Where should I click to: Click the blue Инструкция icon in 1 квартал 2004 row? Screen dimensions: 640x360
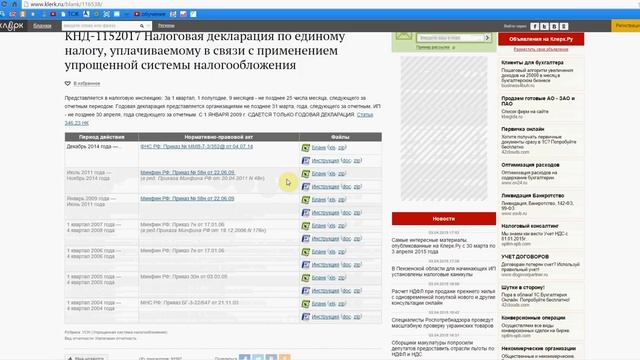(306, 317)
